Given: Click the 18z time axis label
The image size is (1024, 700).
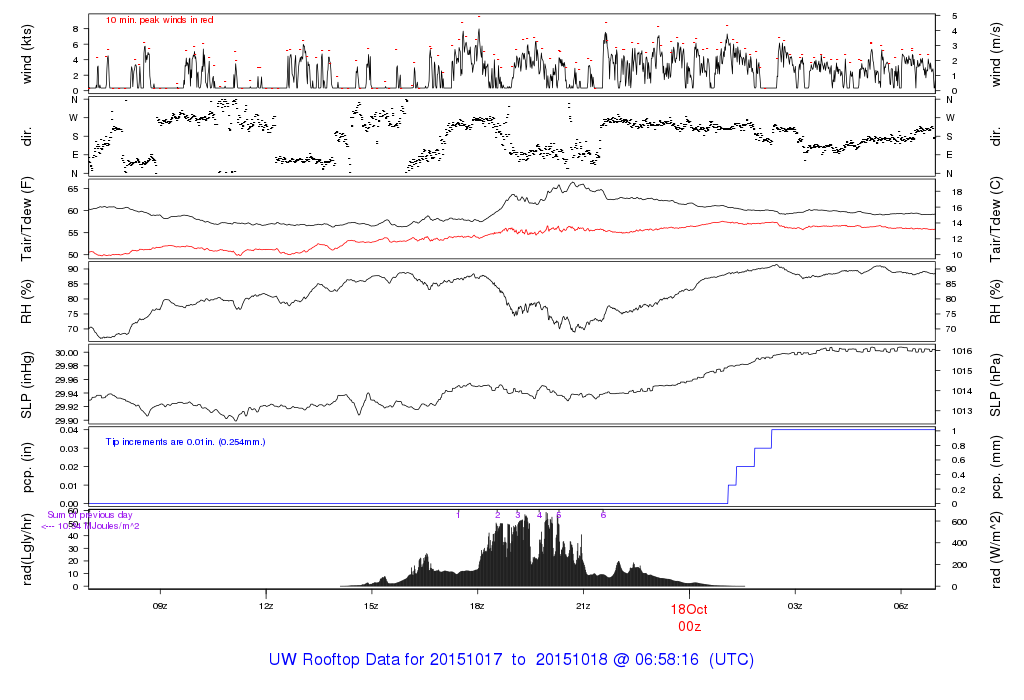Looking at the screenshot, I should click(478, 606).
